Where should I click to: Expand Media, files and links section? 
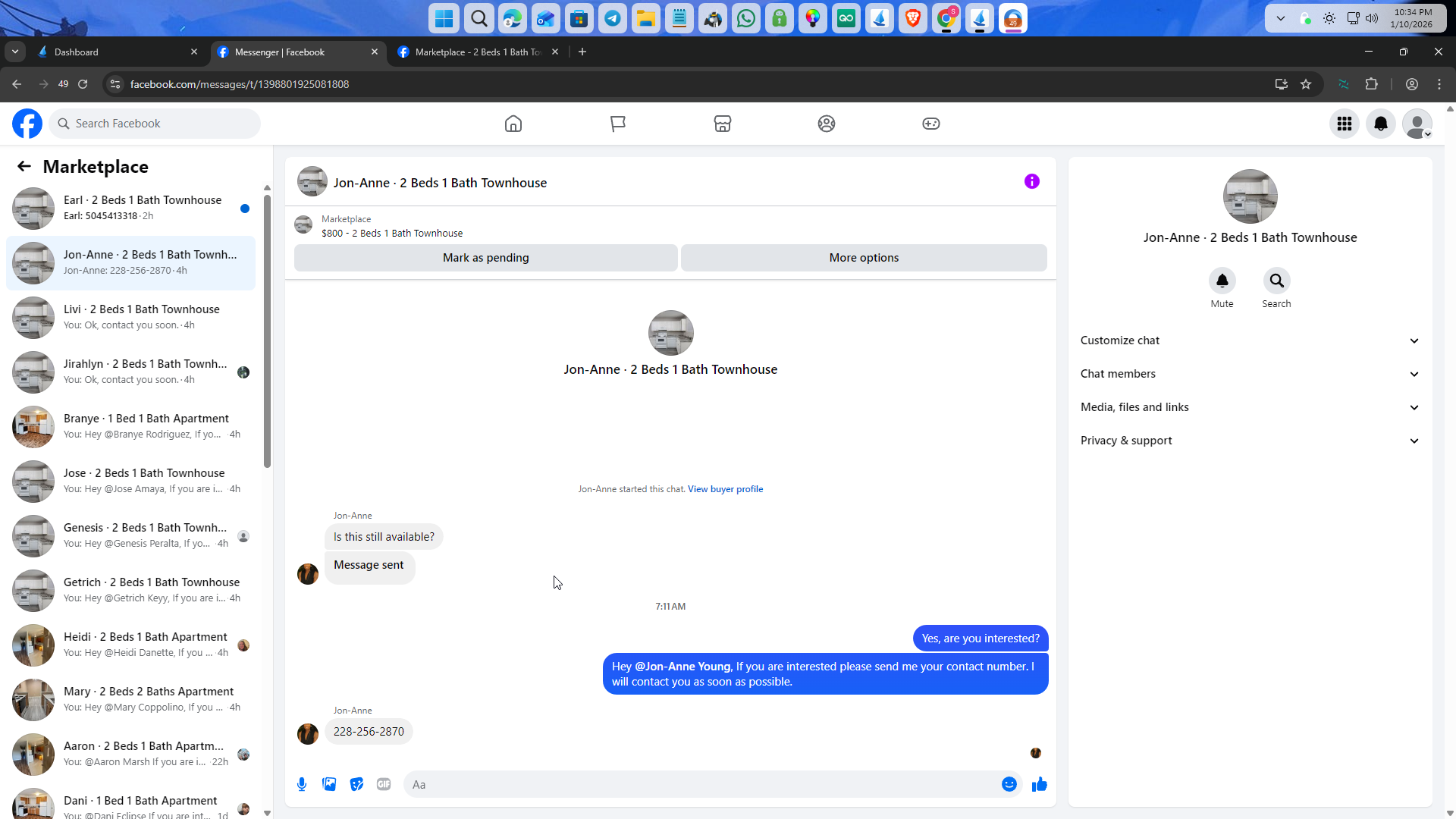coord(1249,407)
